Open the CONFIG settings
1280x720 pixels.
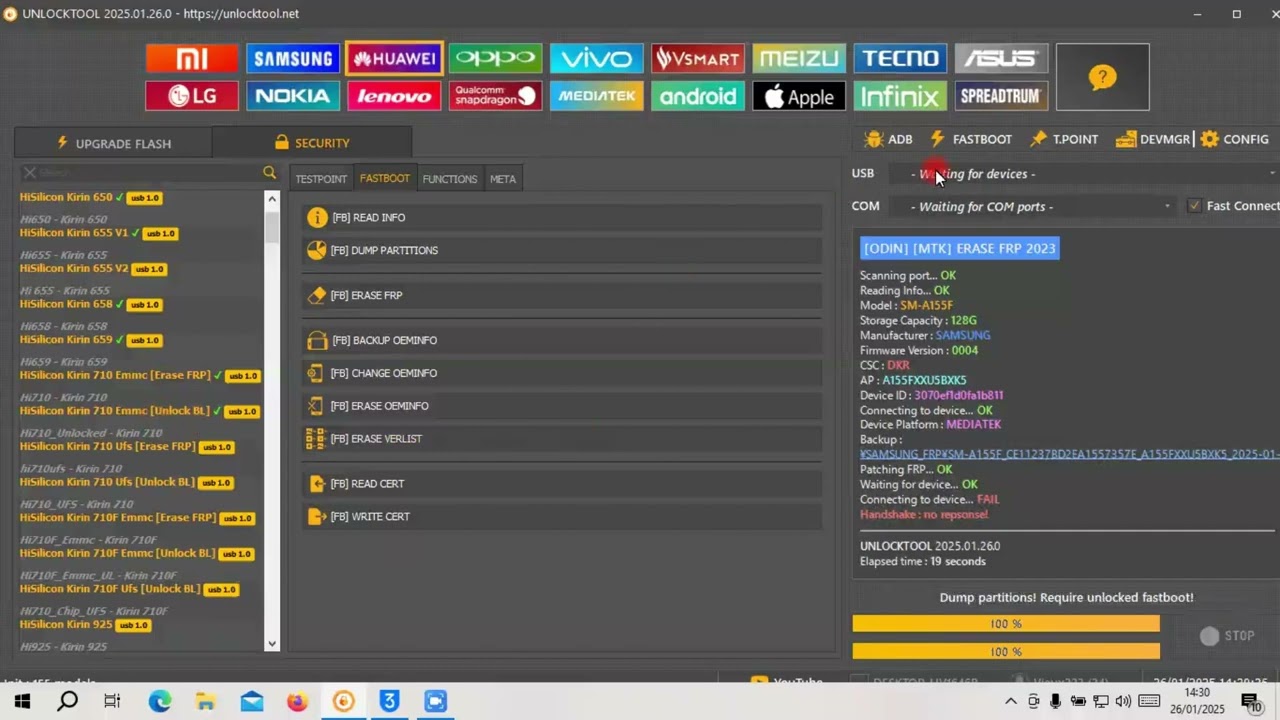[1235, 139]
